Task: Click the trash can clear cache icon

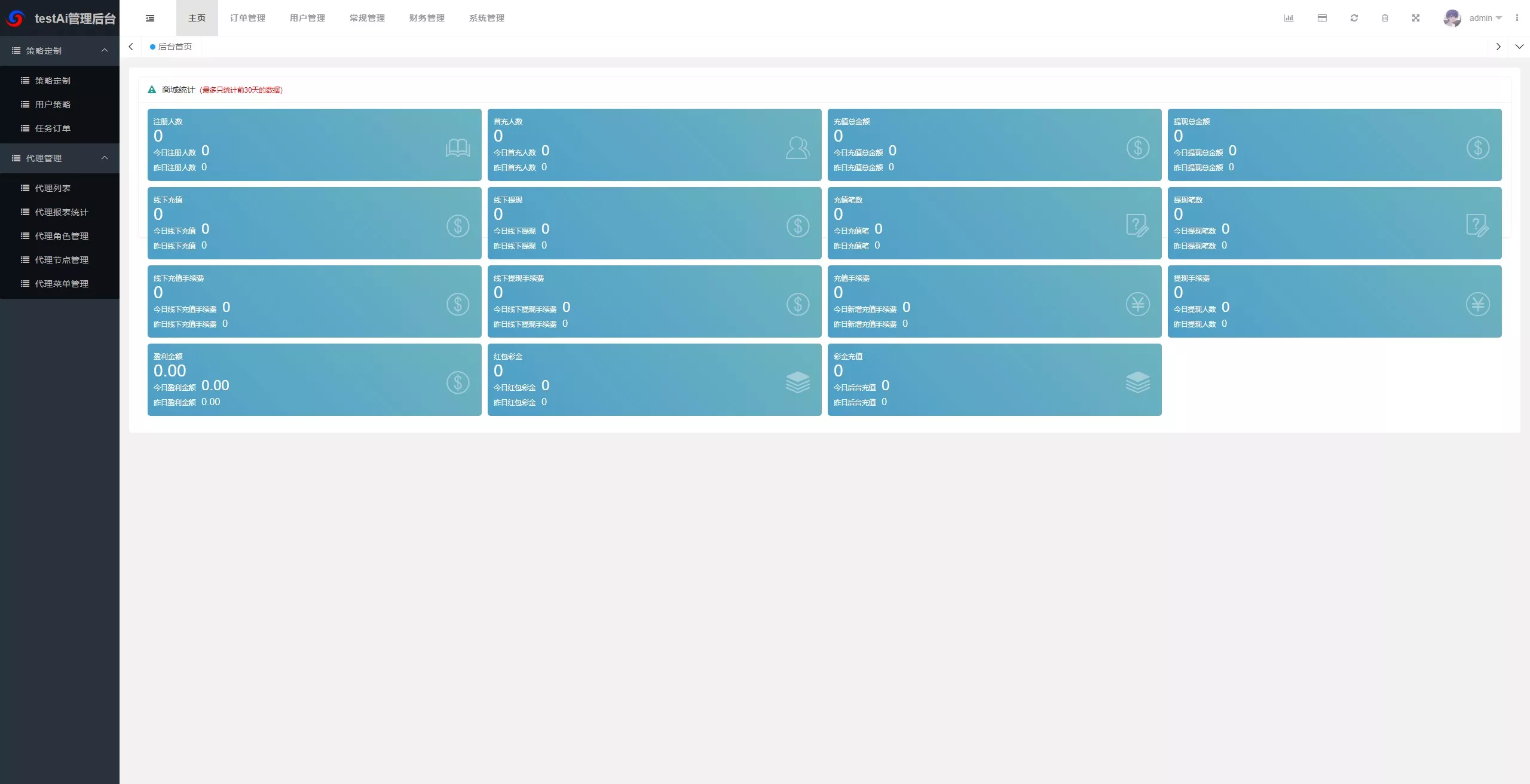Action: tap(1385, 18)
